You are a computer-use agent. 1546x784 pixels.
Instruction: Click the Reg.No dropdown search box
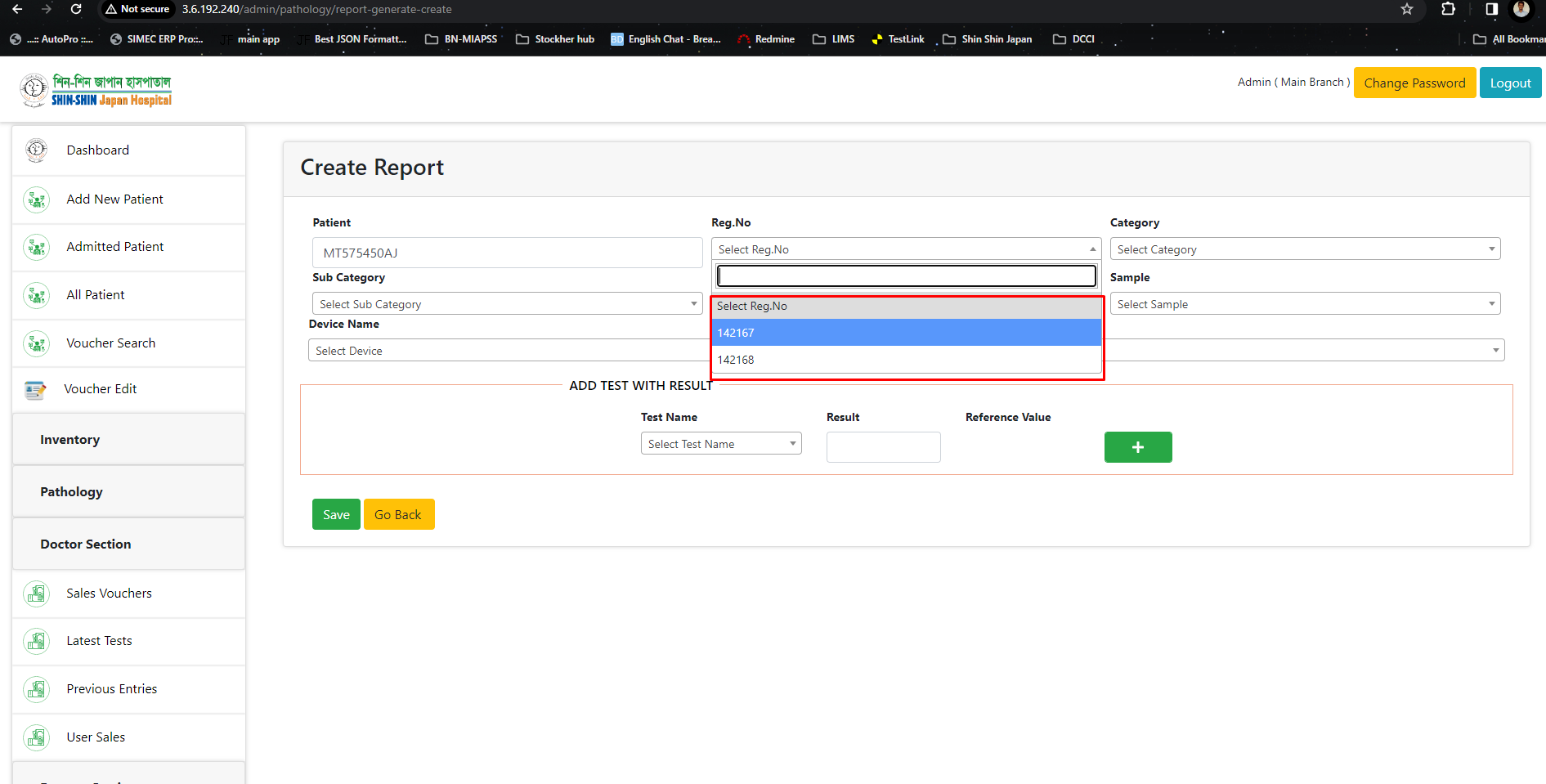[907, 276]
